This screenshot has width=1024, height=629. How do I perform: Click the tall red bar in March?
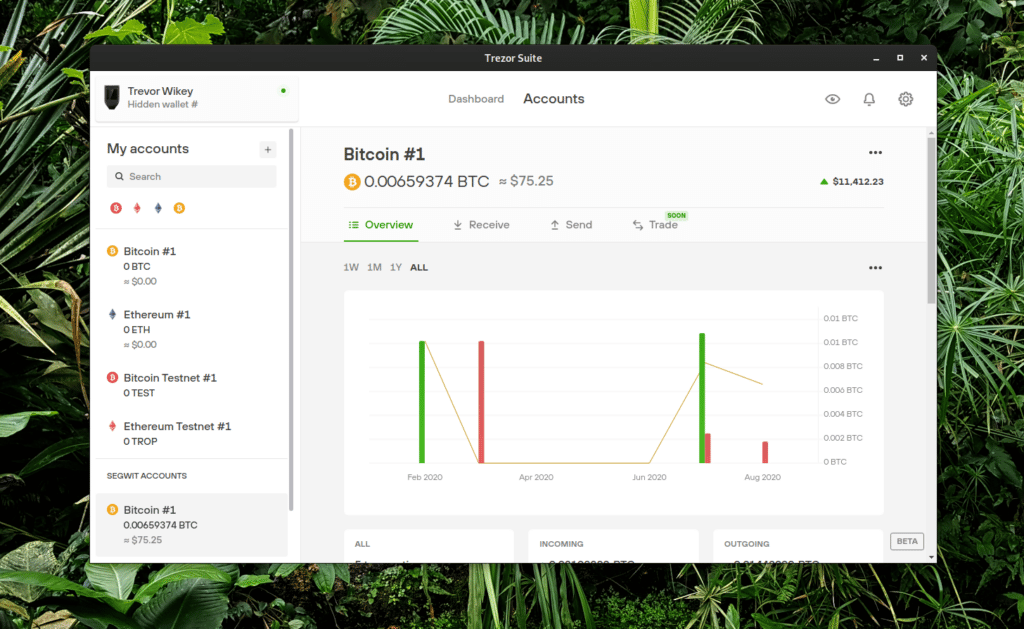pyautogui.click(x=481, y=402)
